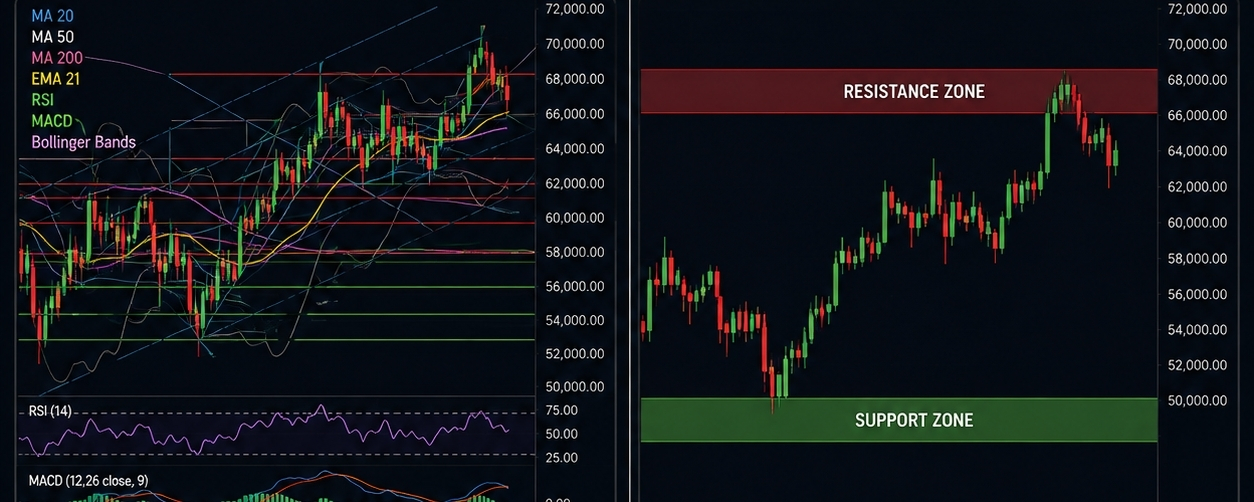
Task: Click 52,000.00 on the left chart axis
Action: tap(574, 355)
